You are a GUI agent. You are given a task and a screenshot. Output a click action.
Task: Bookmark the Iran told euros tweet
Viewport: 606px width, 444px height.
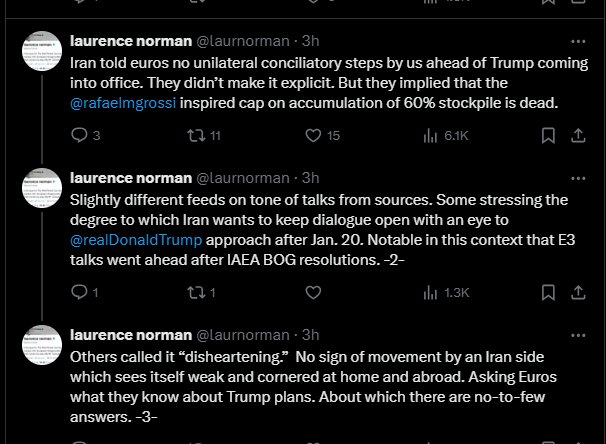tap(549, 135)
